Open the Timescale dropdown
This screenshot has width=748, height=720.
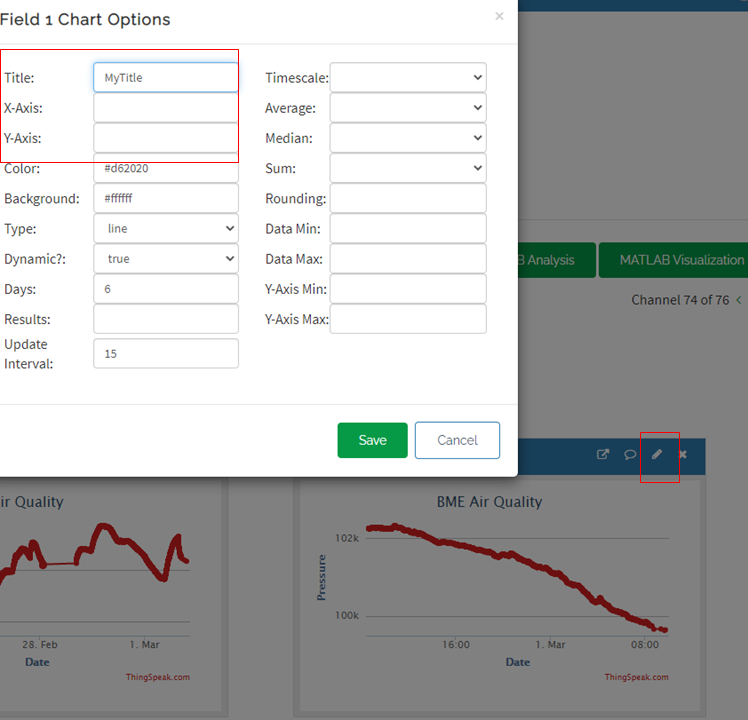(x=408, y=78)
